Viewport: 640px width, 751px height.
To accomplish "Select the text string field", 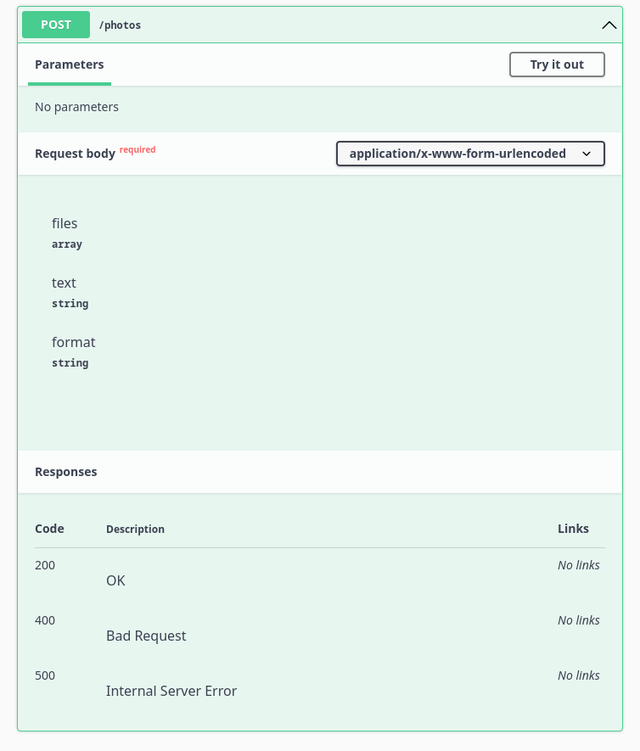I will click(x=70, y=293).
